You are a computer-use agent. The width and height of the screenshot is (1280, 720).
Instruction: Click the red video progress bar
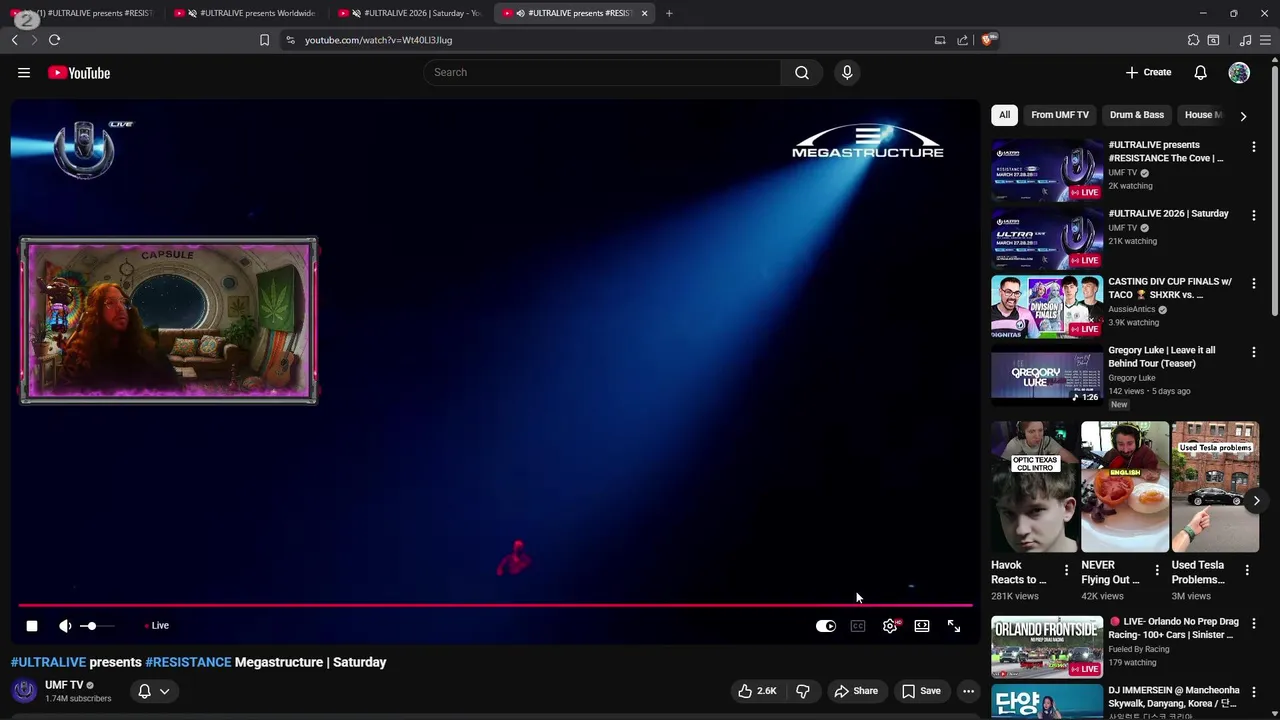495,605
